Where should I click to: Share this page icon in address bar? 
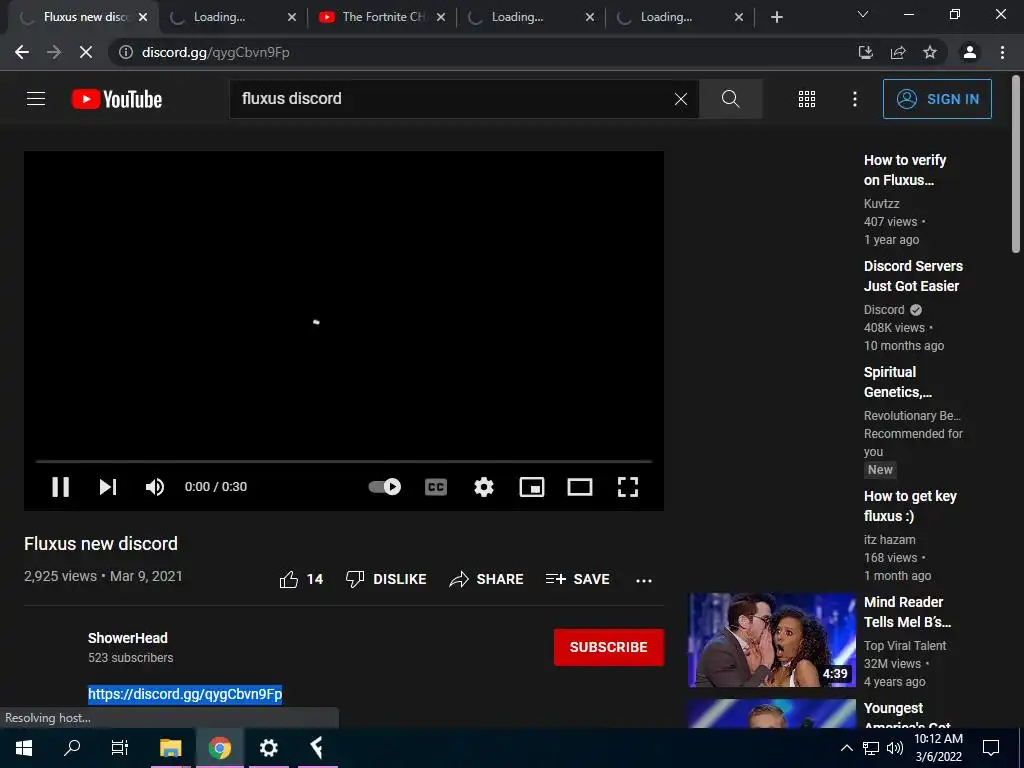(x=898, y=52)
